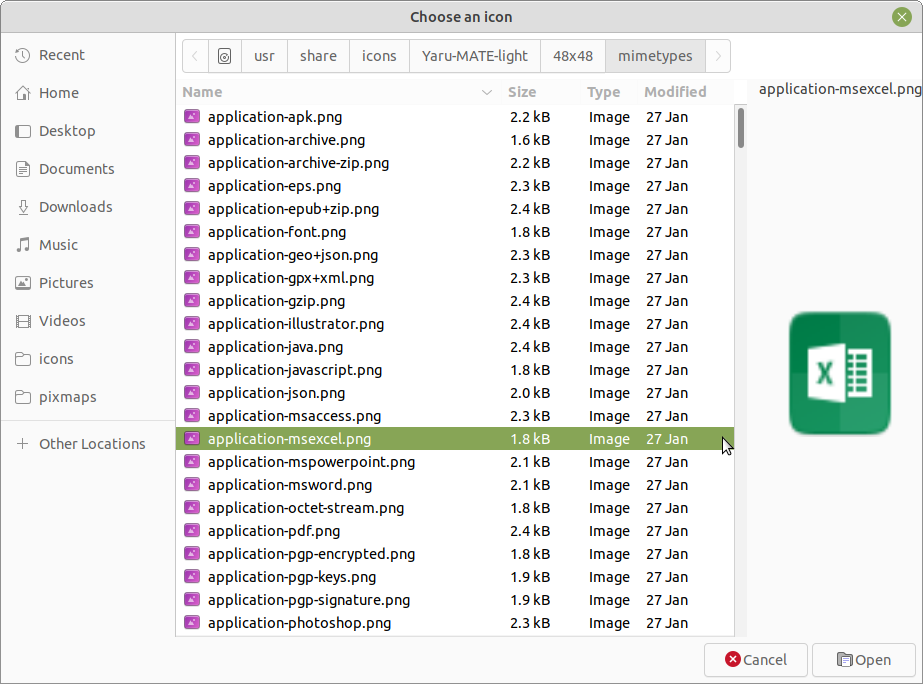Click the image icon of application-font.png
Viewport: 923px width, 684px height.
[x=192, y=231]
